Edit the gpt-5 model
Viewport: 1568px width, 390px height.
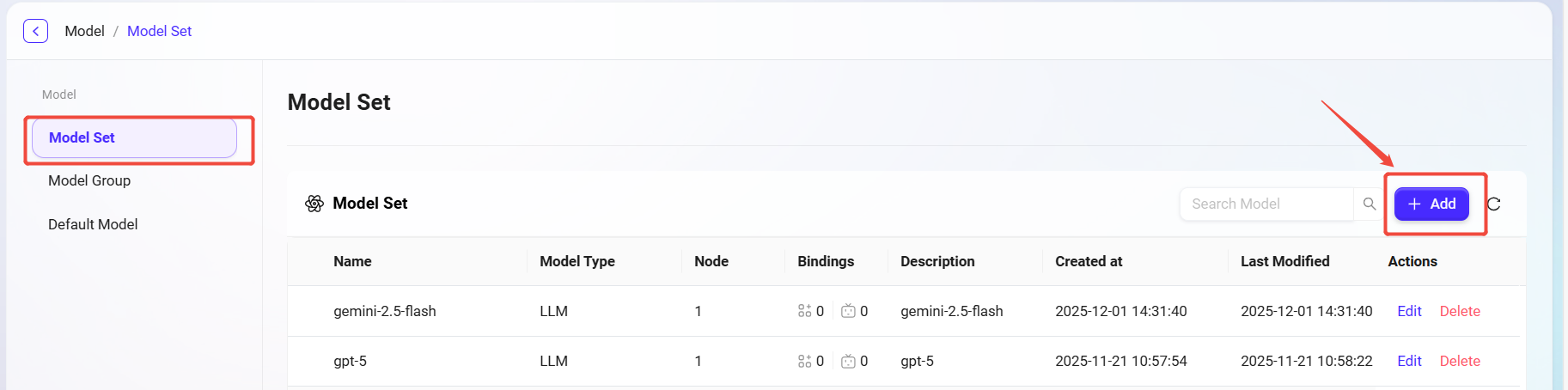[x=1409, y=361]
